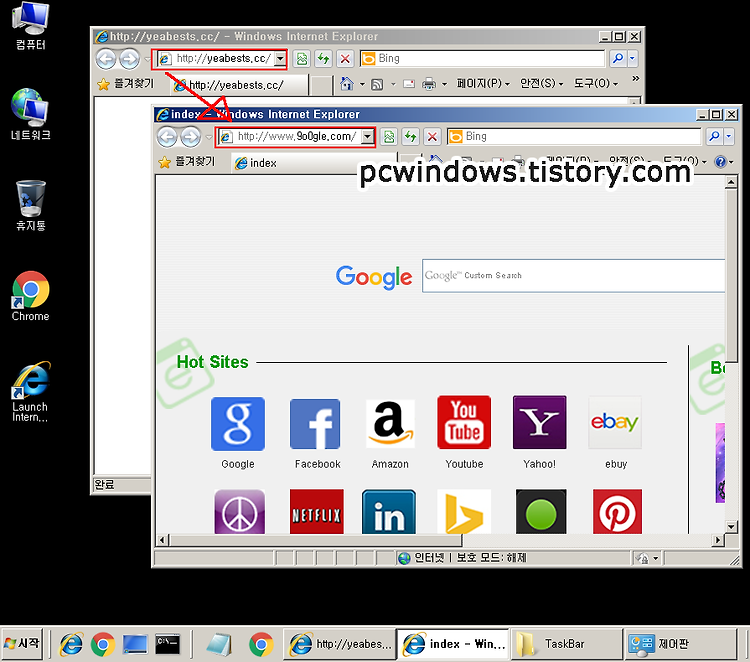Click Home icon in yeabests.cc toolbar
The width and height of the screenshot is (750, 662).
coord(347,84)
